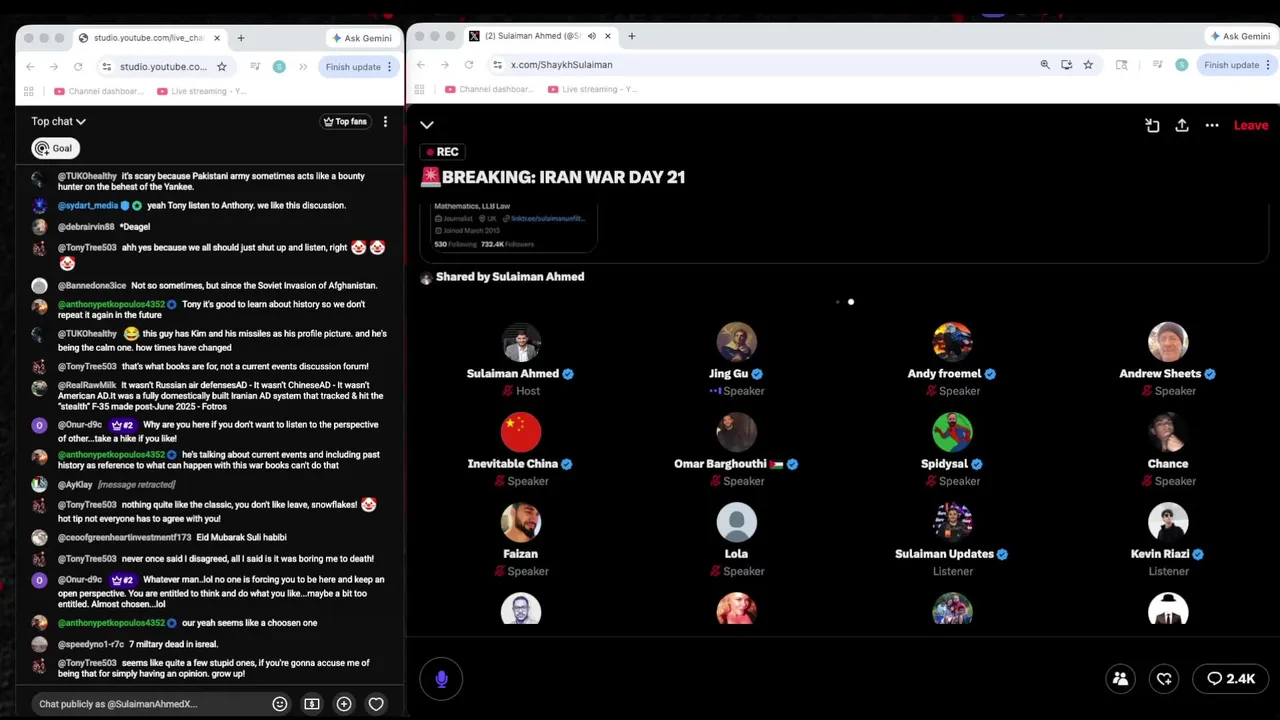1280x720 pixels.
Task: Reload the x.com page
Action: (x=468, y=65)
